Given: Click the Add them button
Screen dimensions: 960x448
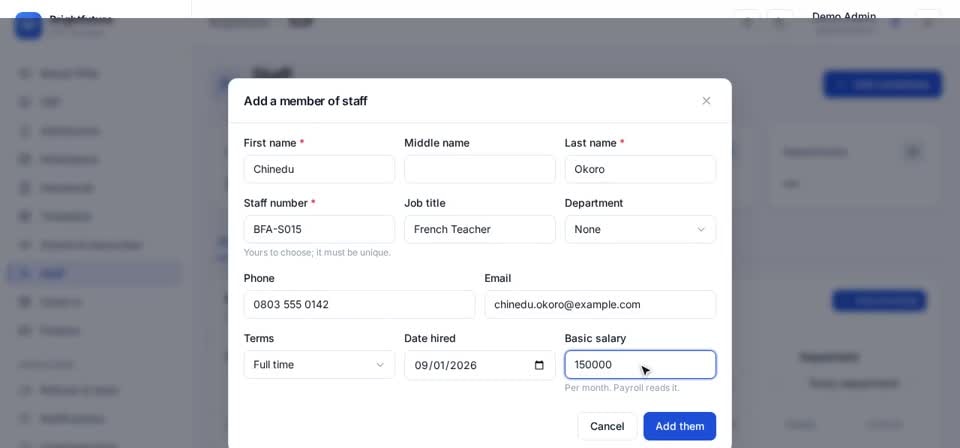Looking at the screenshot, I should (680, 426).
